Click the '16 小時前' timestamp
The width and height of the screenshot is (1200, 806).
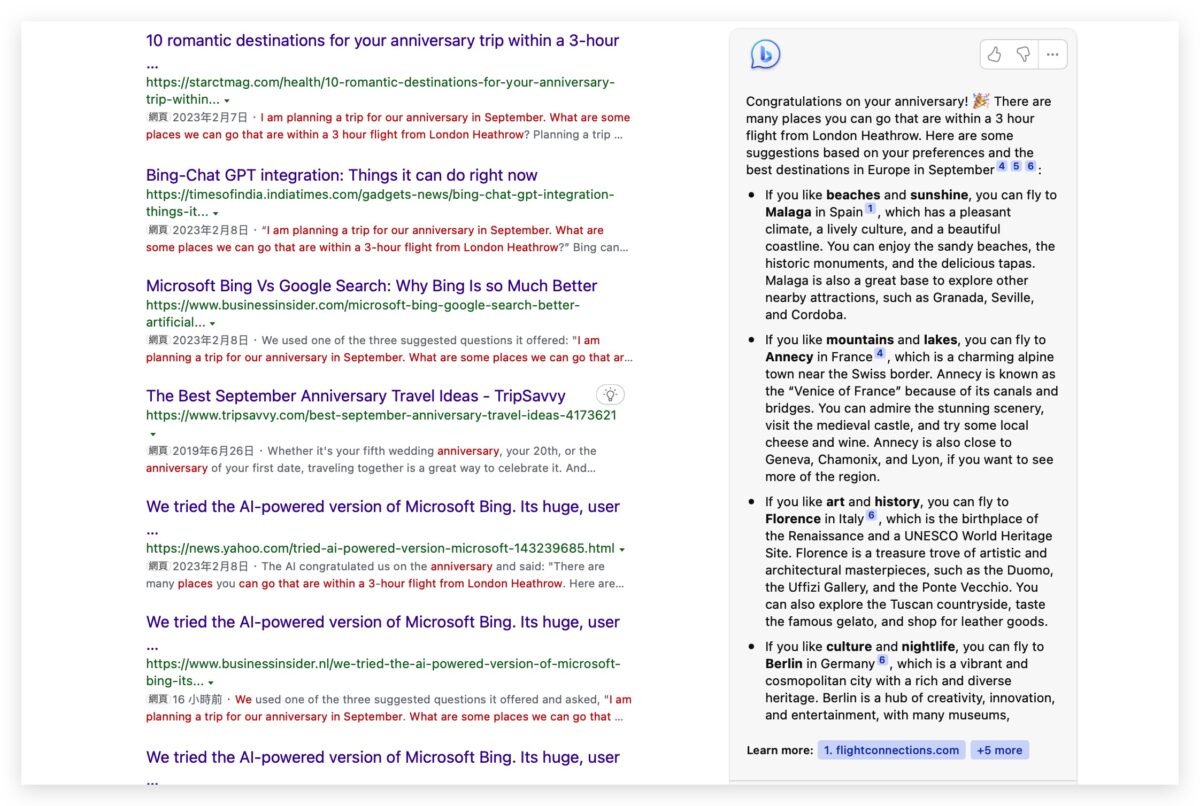[199, 700]
